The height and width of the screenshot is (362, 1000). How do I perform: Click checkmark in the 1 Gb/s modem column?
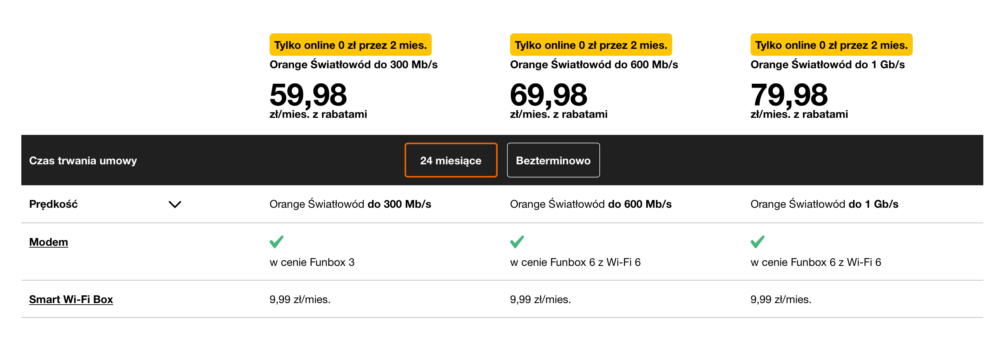coord(758,242)
